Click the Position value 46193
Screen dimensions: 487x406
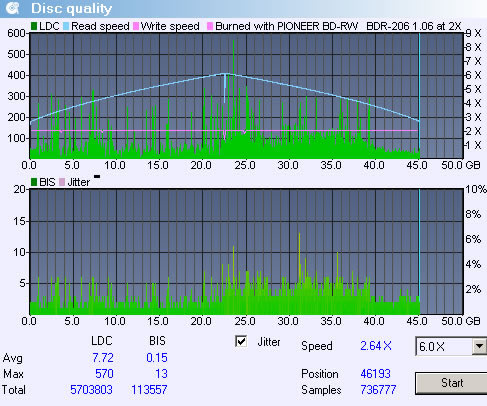tap(375, 374)
